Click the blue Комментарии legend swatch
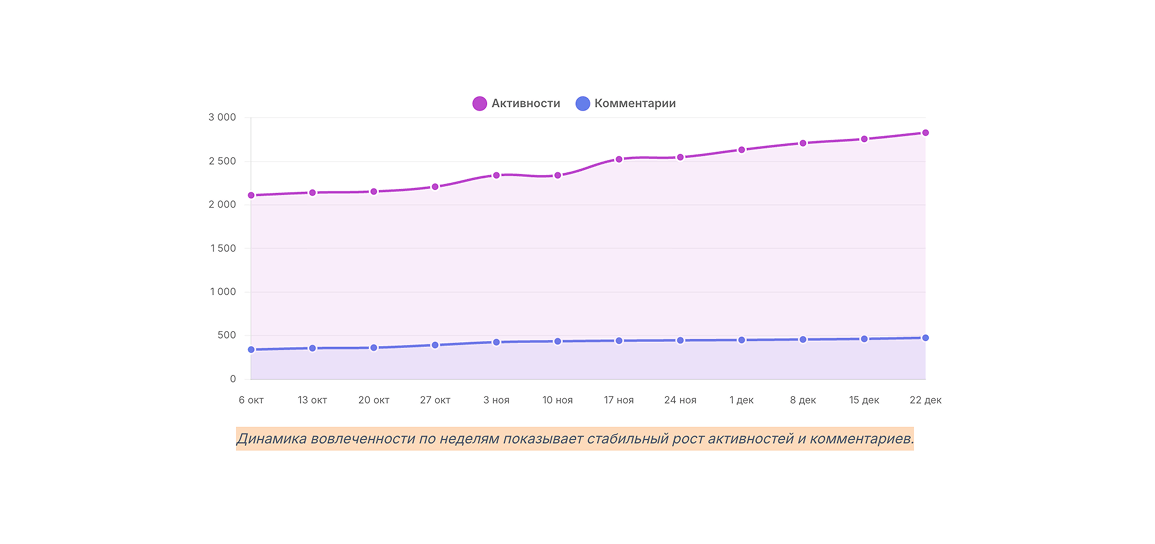The image size is (1155, 544). (x=583, y=103)
